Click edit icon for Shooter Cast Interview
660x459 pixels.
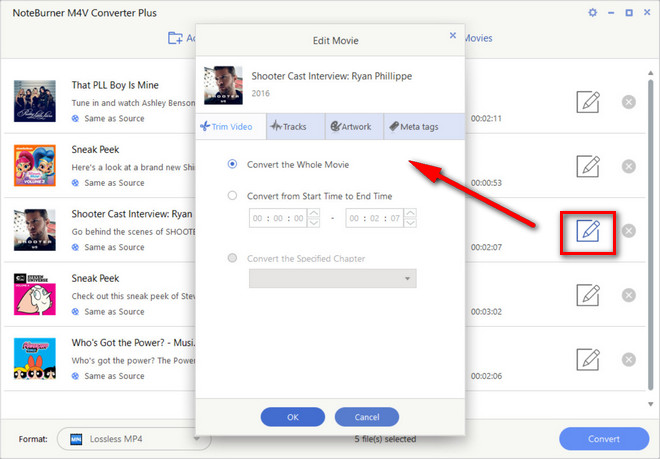[x=588, y=230]
